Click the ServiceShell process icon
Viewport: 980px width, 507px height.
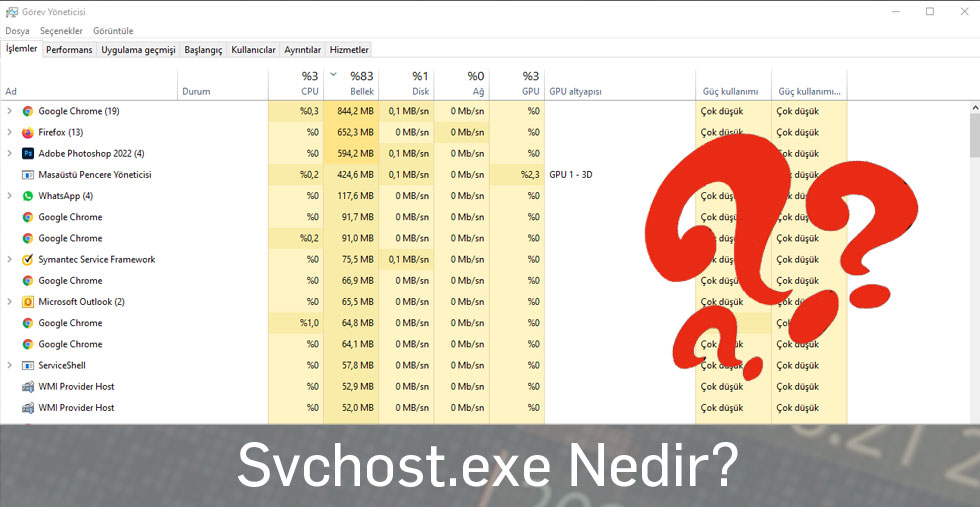coord(28,366)
